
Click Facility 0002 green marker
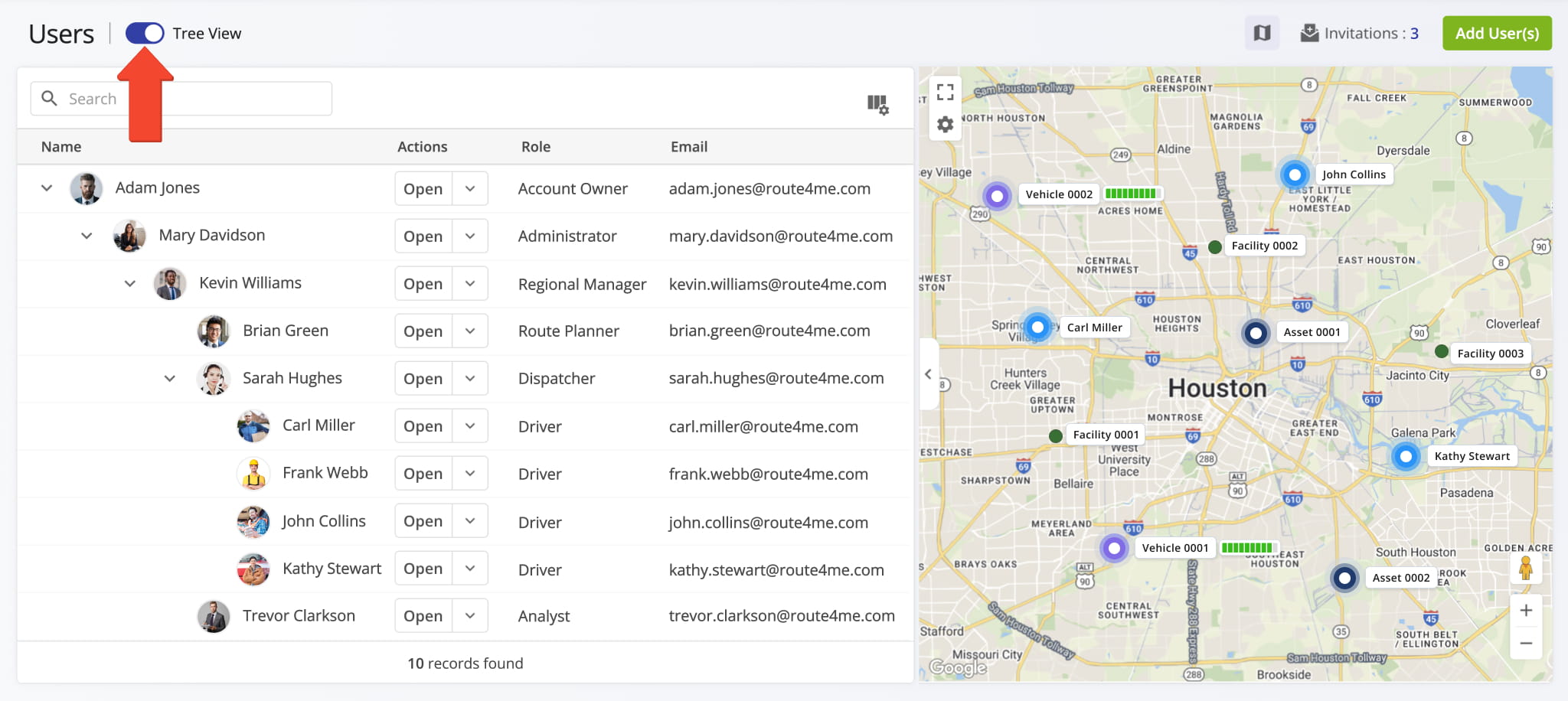tap(1214, 246)
